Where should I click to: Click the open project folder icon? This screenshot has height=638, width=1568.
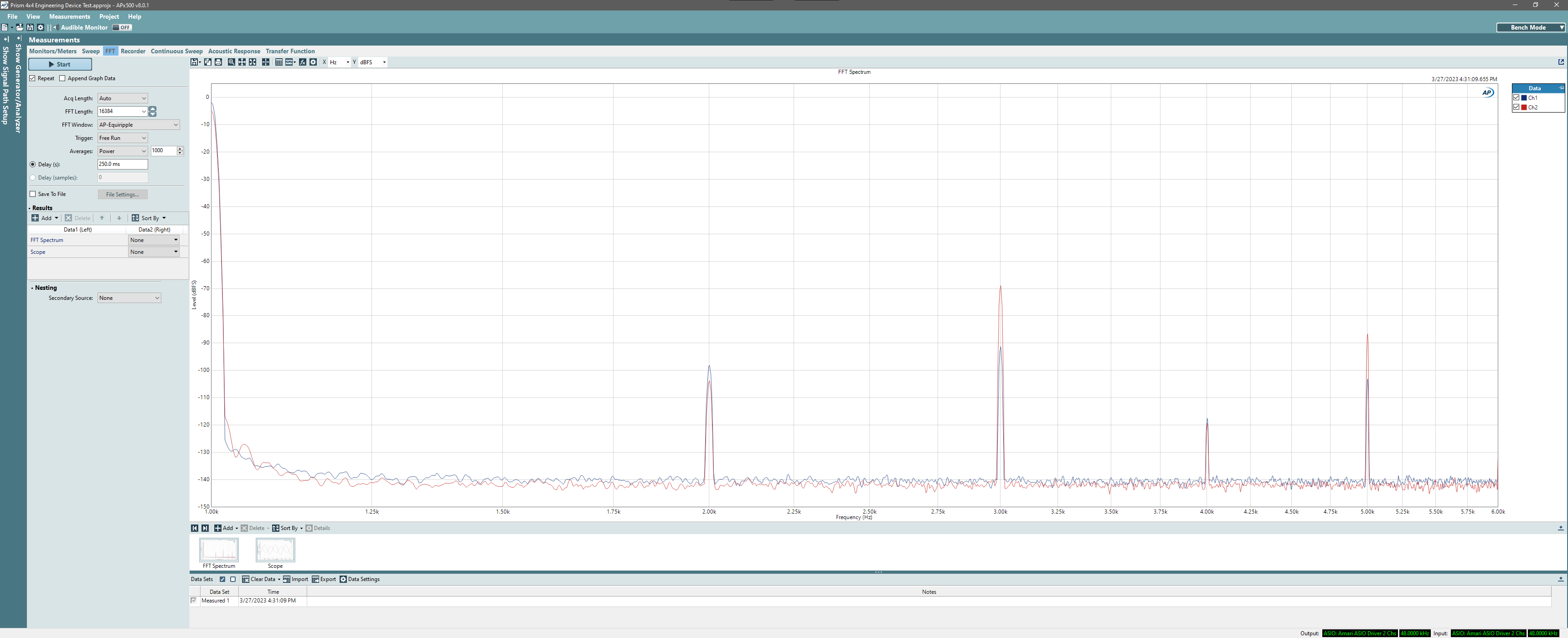pos(20,27)
